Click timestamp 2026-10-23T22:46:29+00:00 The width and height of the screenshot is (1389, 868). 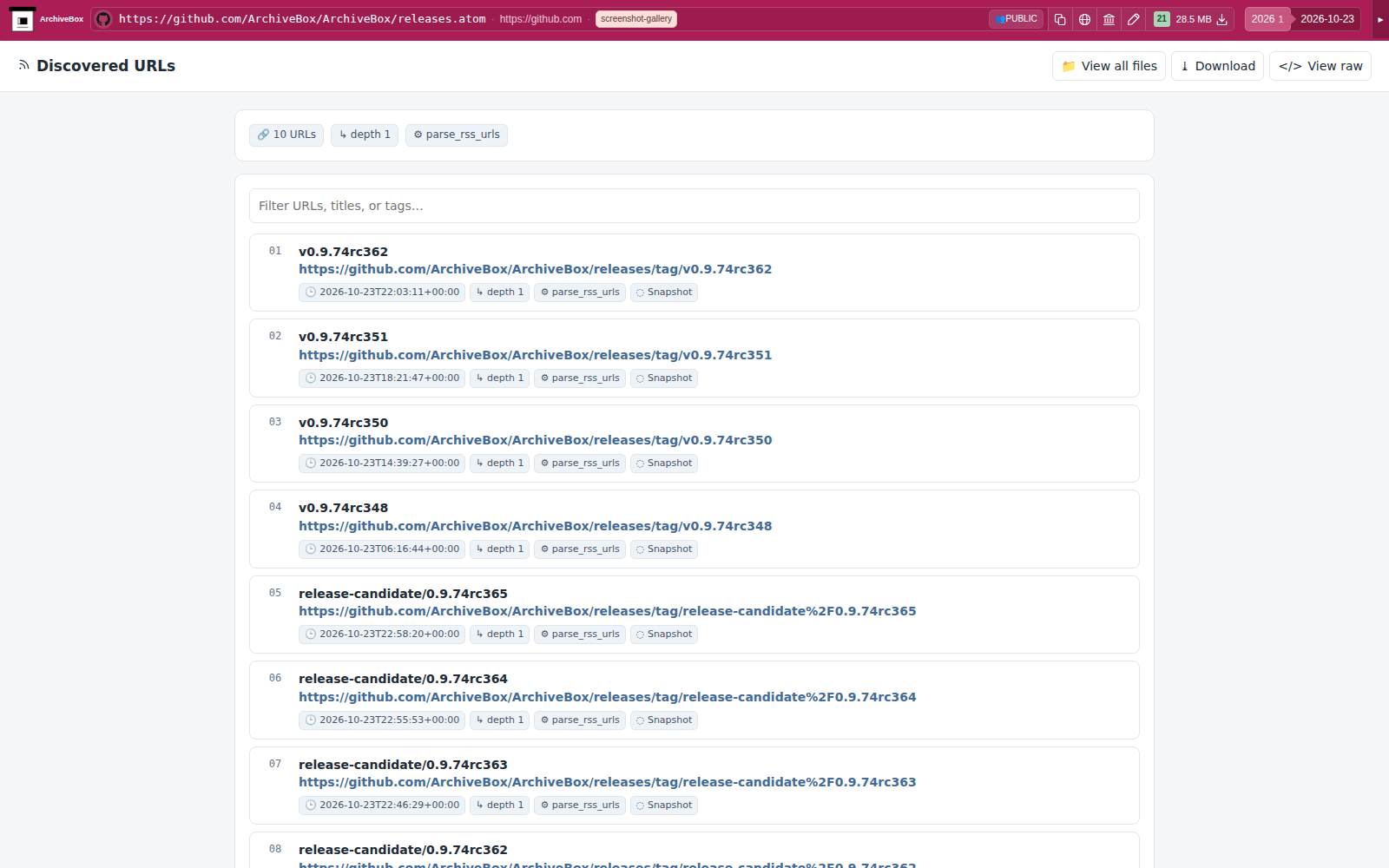pyautogui.click(x=382, y=806)
